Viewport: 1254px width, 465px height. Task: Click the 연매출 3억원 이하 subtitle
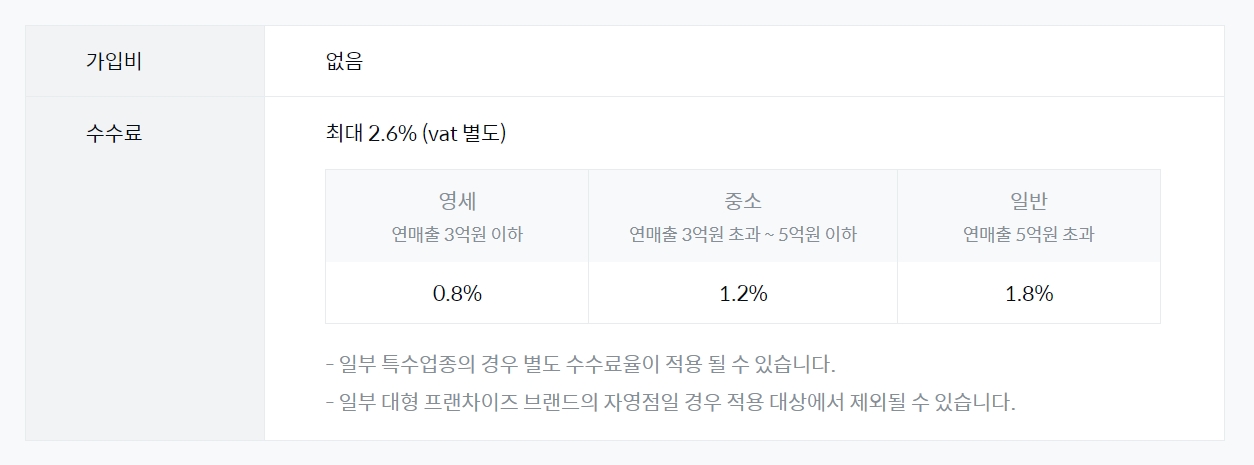click(x=457, y=235)
